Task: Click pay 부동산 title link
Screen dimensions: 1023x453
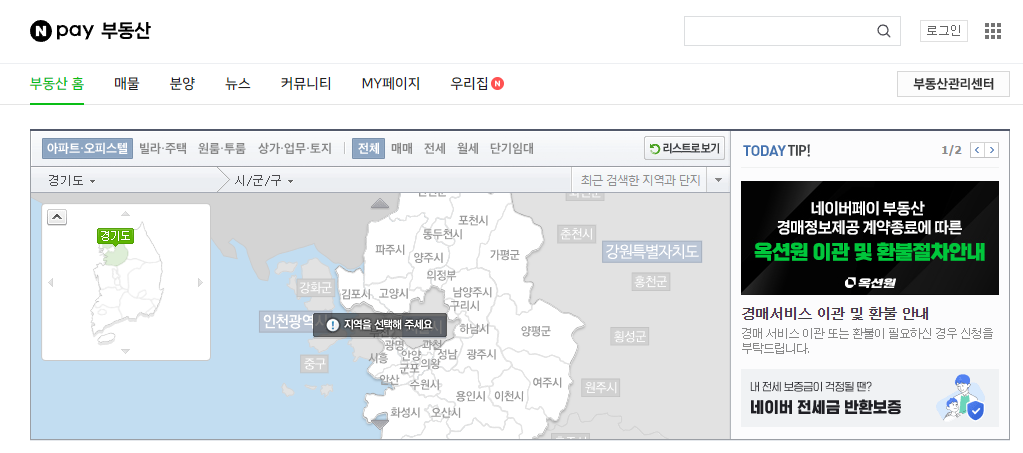Action: tap(104, 31)
